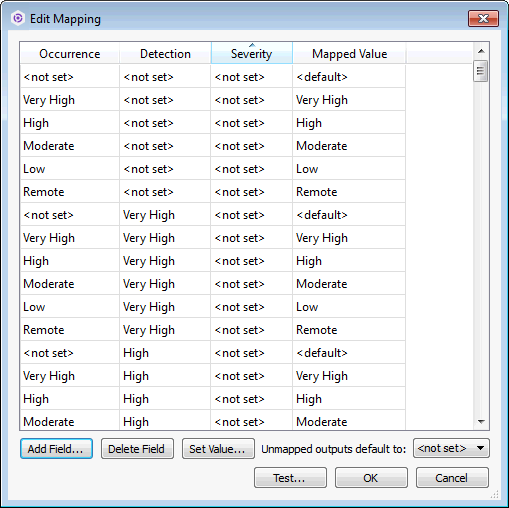Image resolution: width=509 pixels, height=508 pixels.
Task: Confirm with the OK button
Action: [x=371, y=478]
